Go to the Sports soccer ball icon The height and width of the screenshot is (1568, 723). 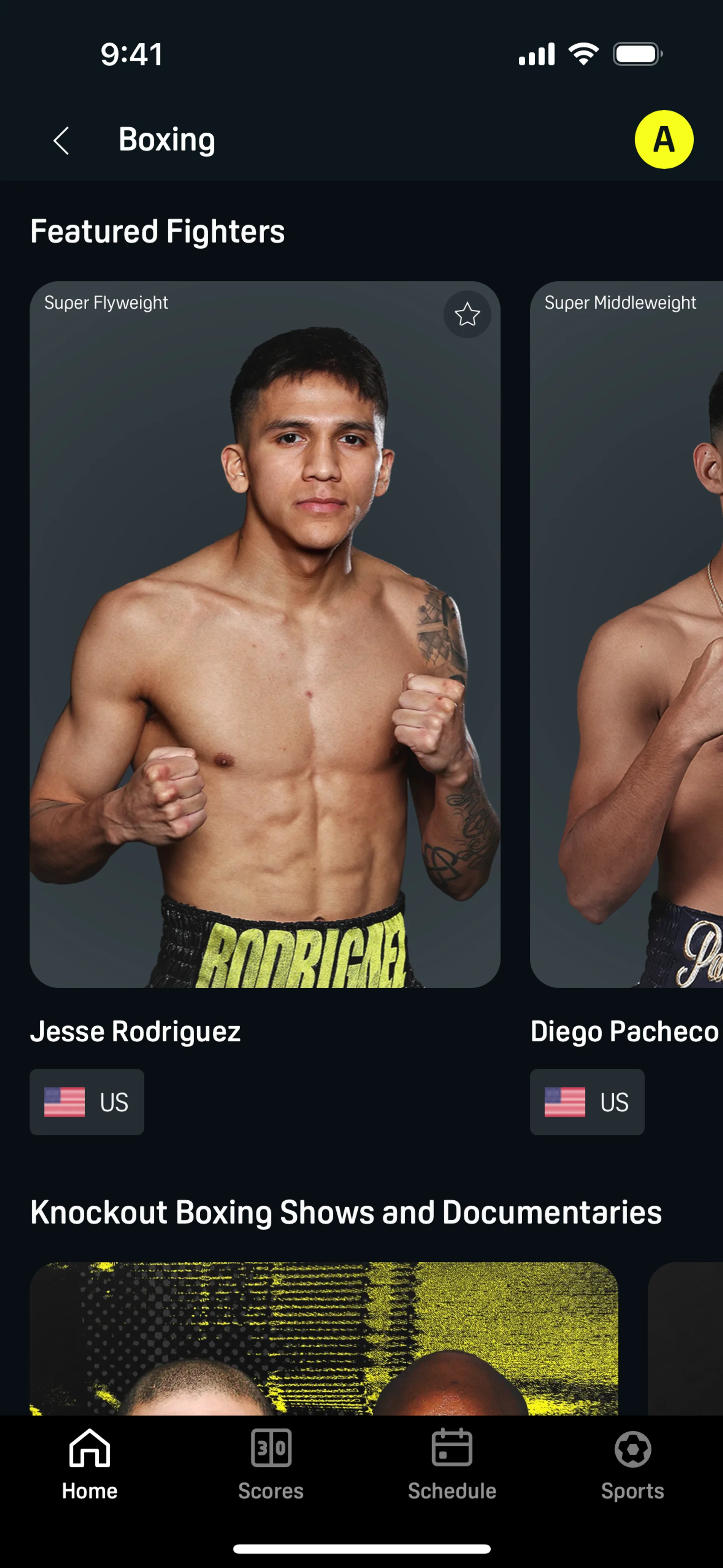pos(632,1449)
